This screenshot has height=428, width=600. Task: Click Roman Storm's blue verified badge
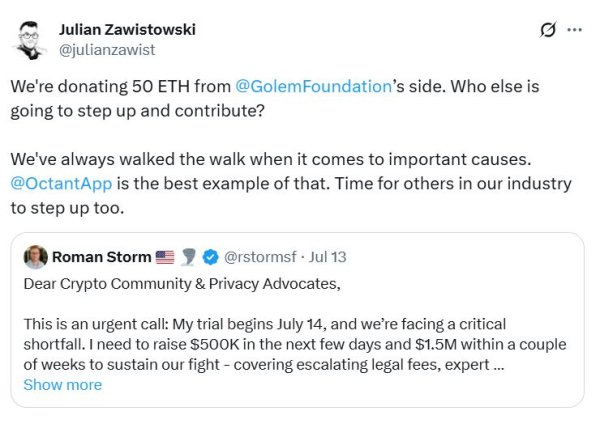tap(210, 257)
